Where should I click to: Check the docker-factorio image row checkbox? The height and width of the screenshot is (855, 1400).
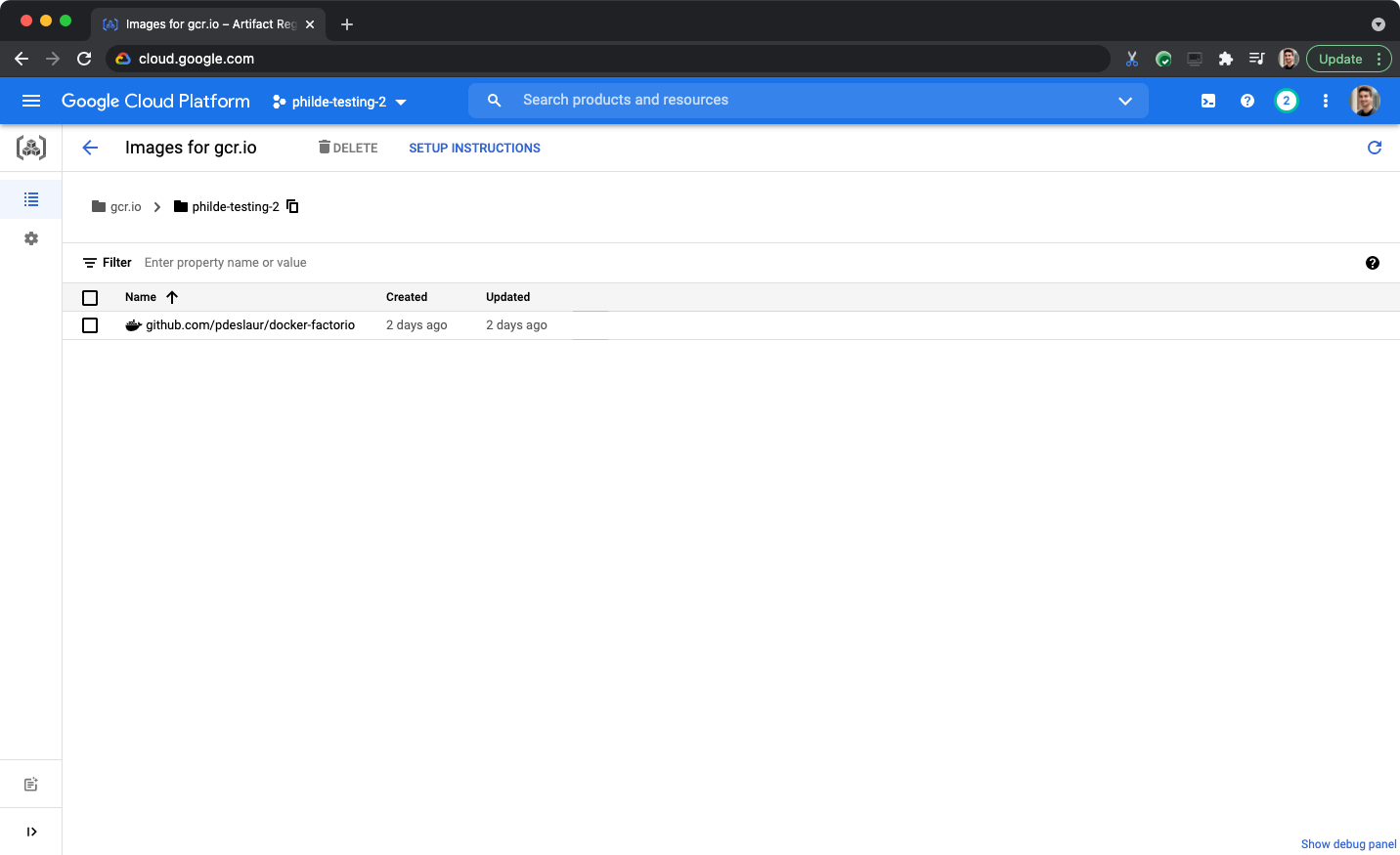coord(90,325)
